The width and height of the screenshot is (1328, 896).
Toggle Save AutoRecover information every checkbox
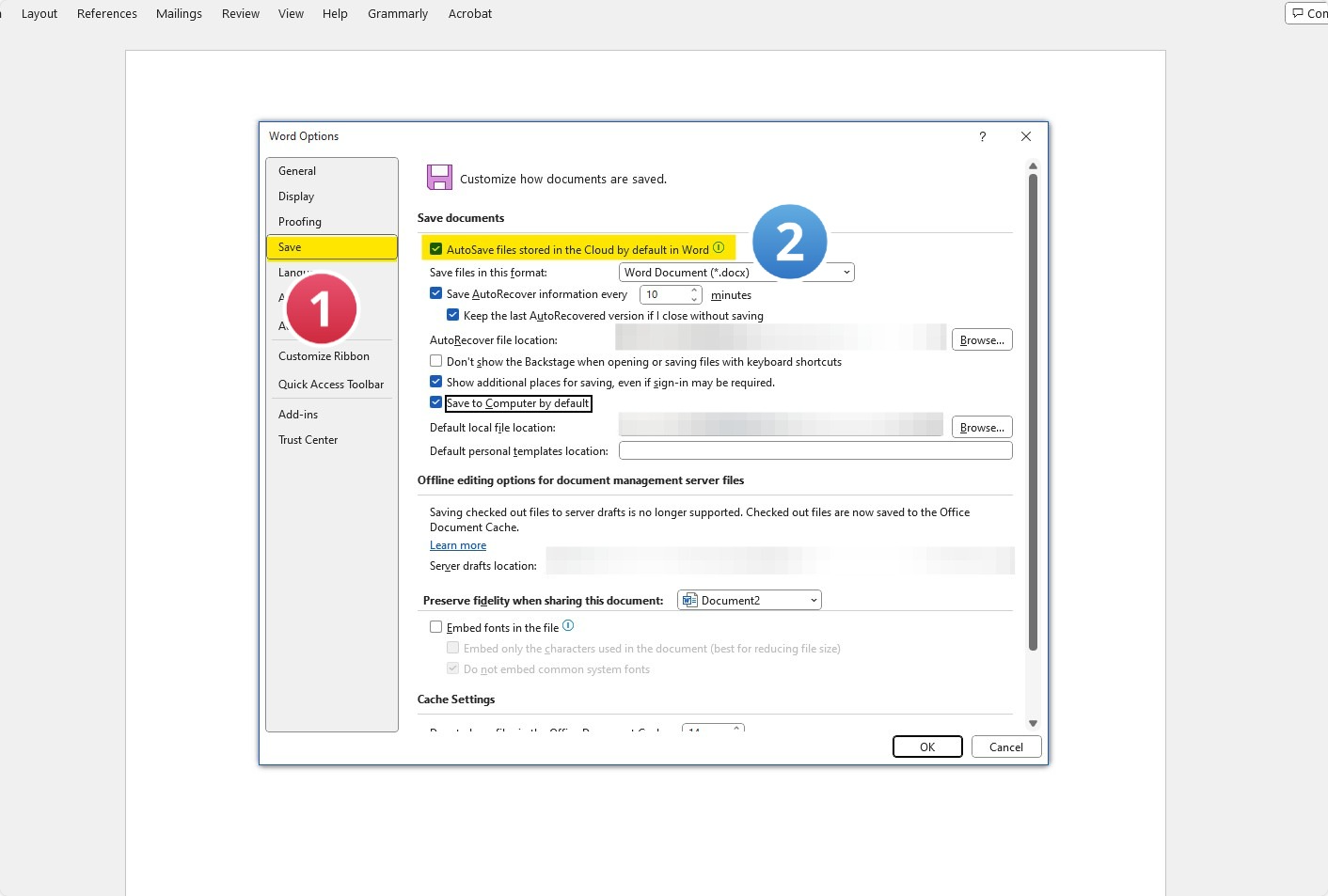pos(435,293)
